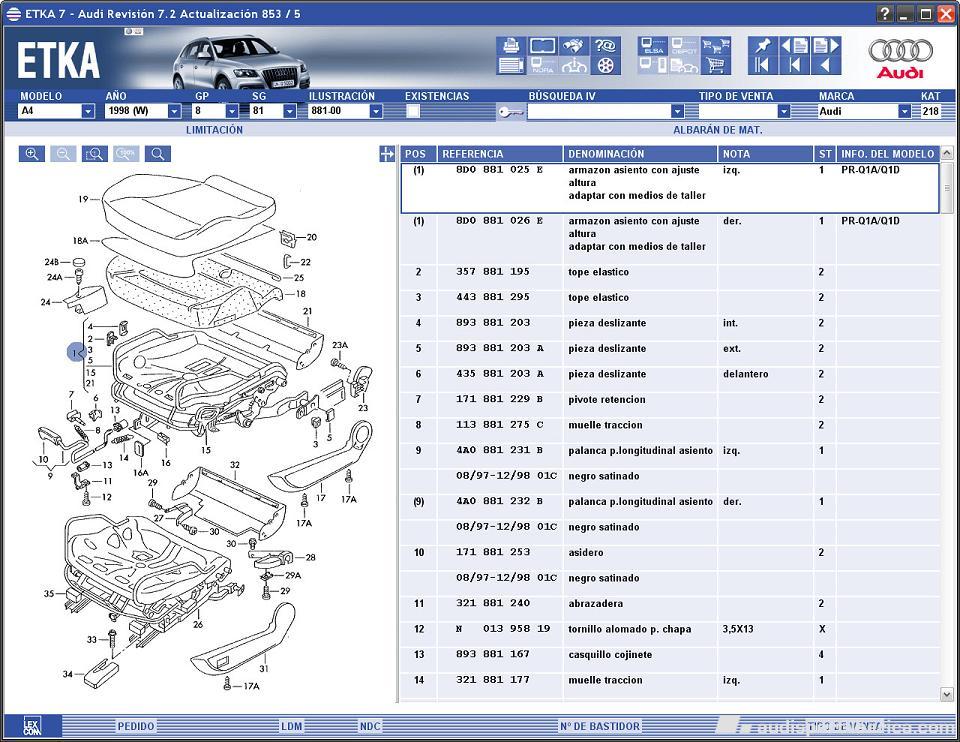Image resolution: width=960 pixels, height=742 pixels.
Task: Click the DEPOT icon
Action: pos(684,46)
